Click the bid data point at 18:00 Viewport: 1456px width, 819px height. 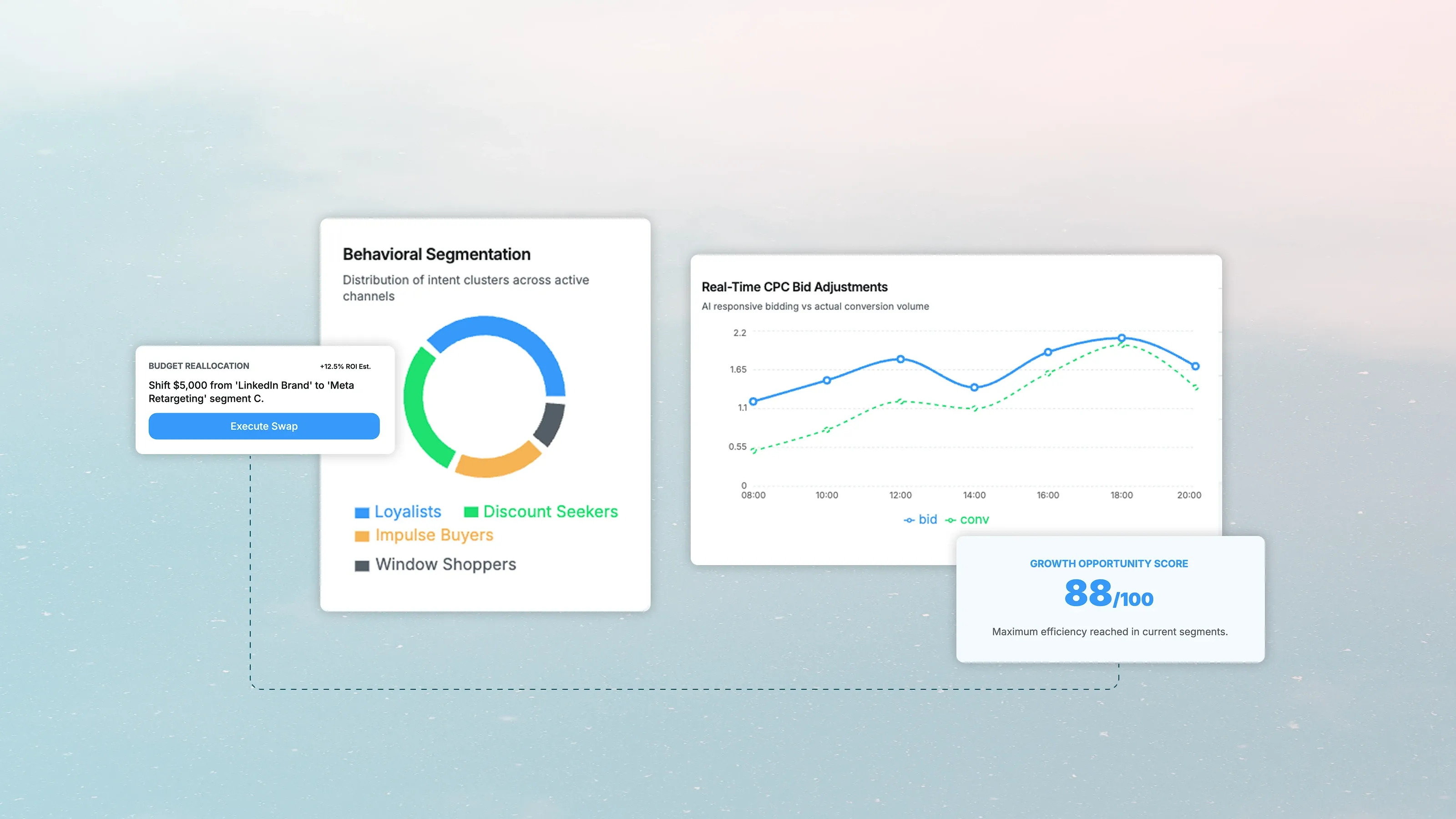coord(1122,338)
